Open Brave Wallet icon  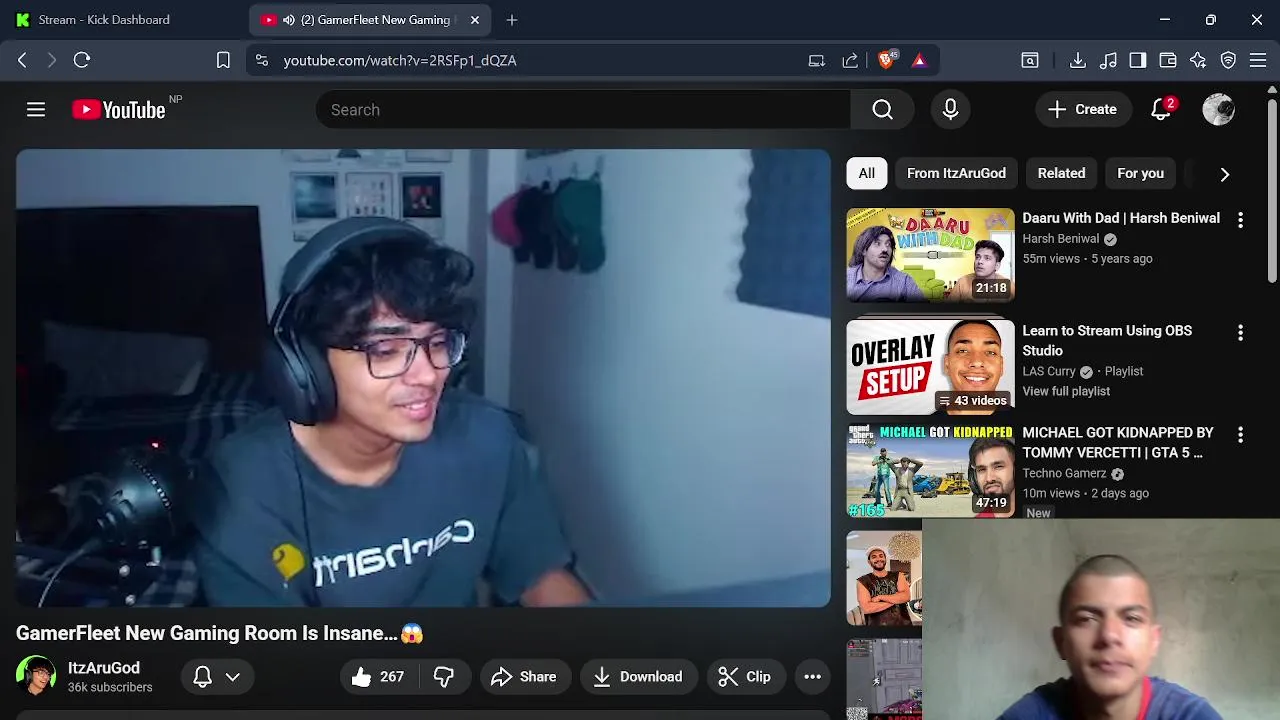[x=1168, y=60]
